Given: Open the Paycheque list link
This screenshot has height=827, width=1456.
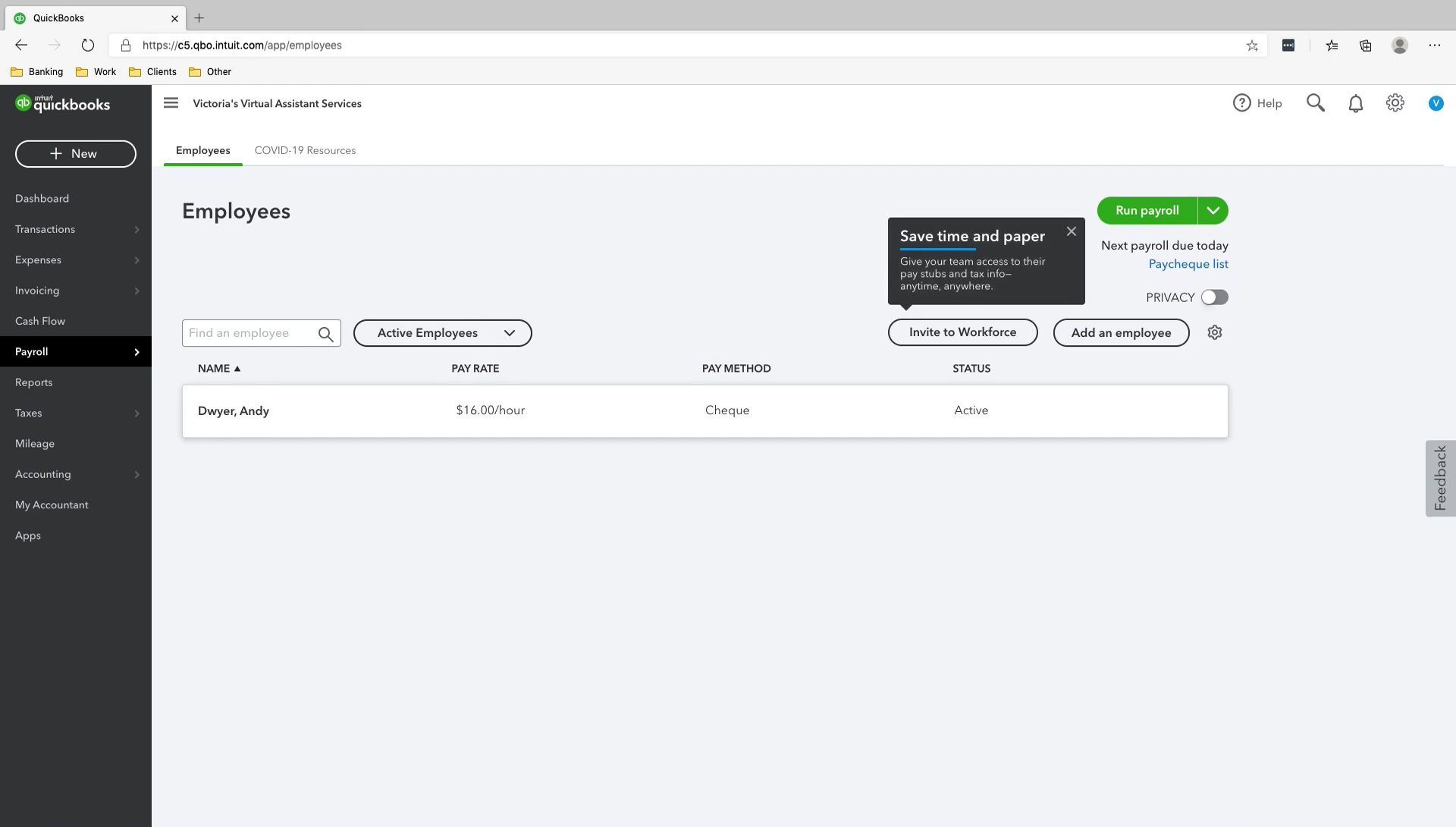Looking at the screenshot, I should pos(1188,264).
